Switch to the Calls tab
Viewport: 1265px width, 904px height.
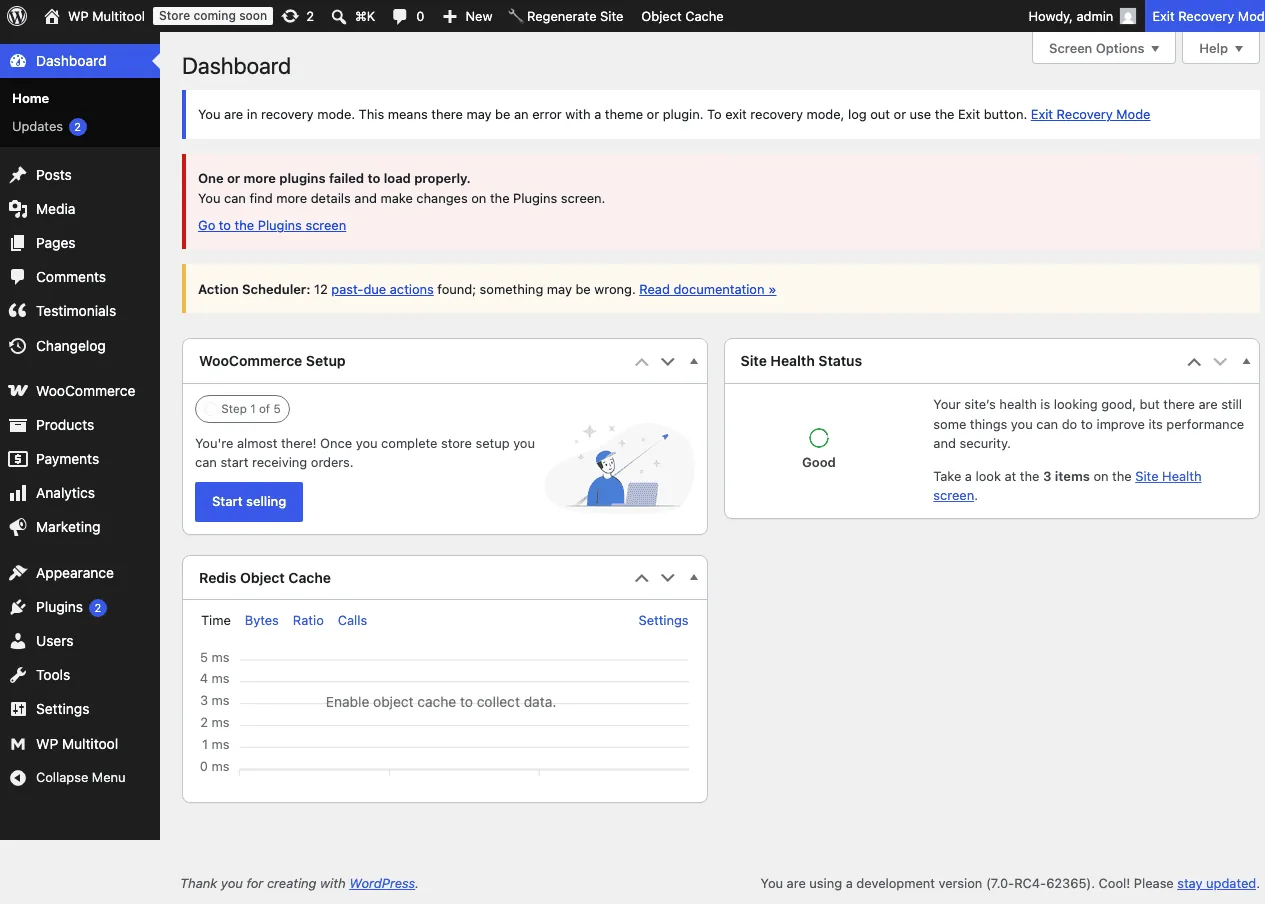tap(352, 621)
